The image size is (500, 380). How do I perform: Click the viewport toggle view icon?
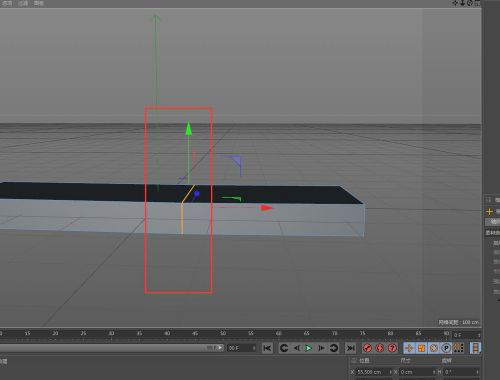point(477,3)
